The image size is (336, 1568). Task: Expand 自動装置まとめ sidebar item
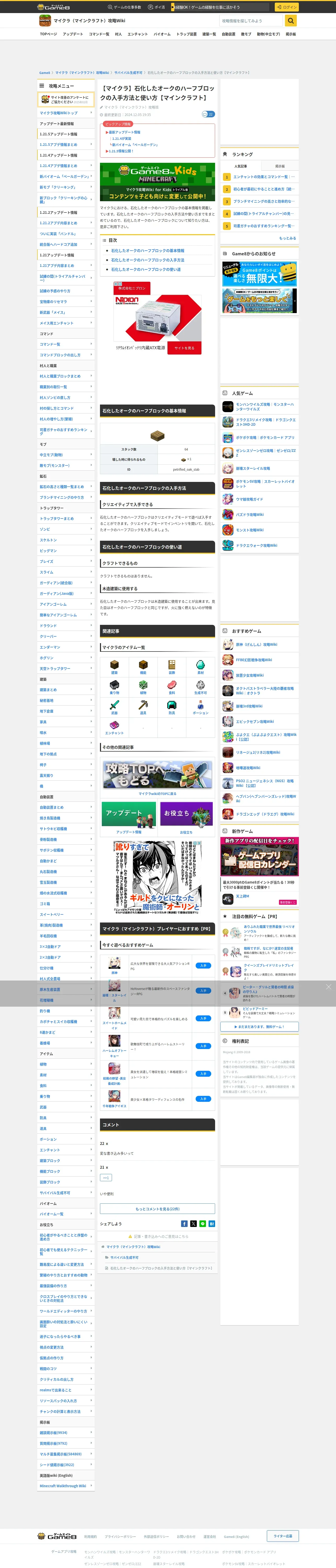66,807
